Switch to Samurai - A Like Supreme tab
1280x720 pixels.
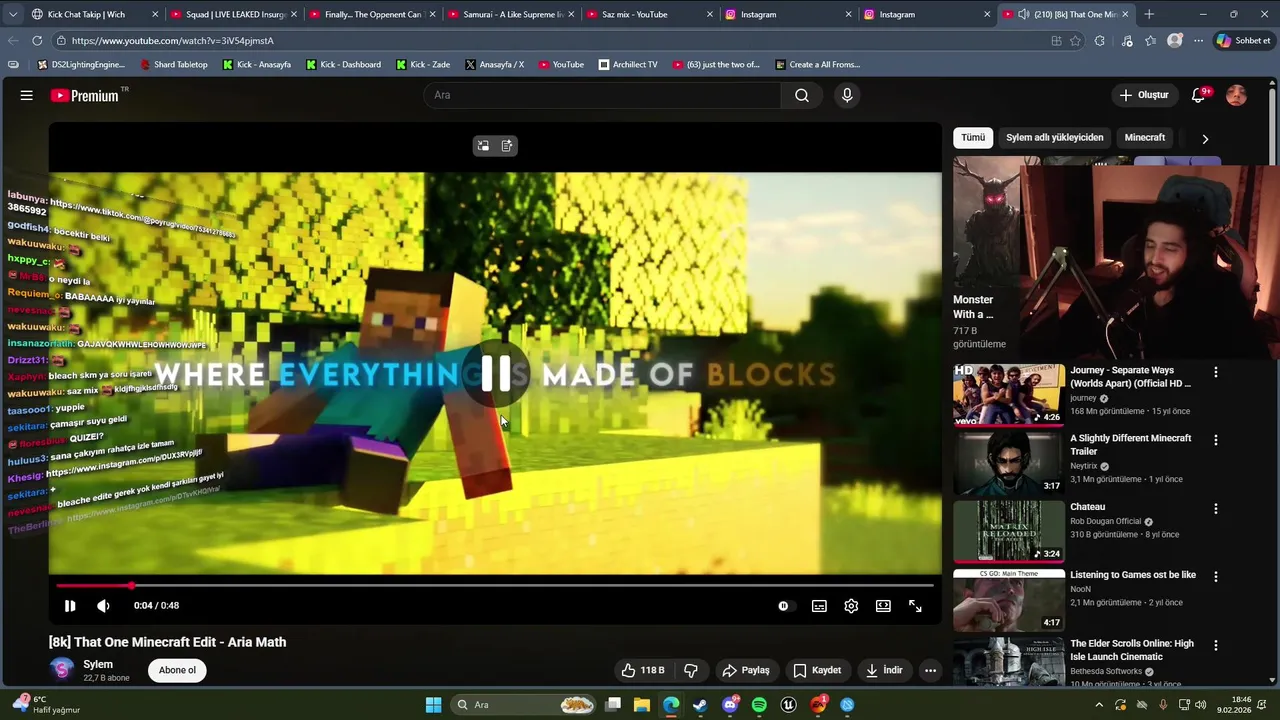(x=513, y=14)
